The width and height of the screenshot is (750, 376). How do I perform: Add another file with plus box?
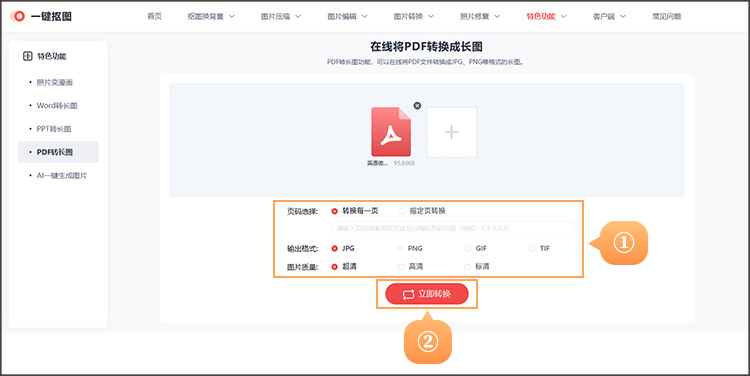click(452, 132)
